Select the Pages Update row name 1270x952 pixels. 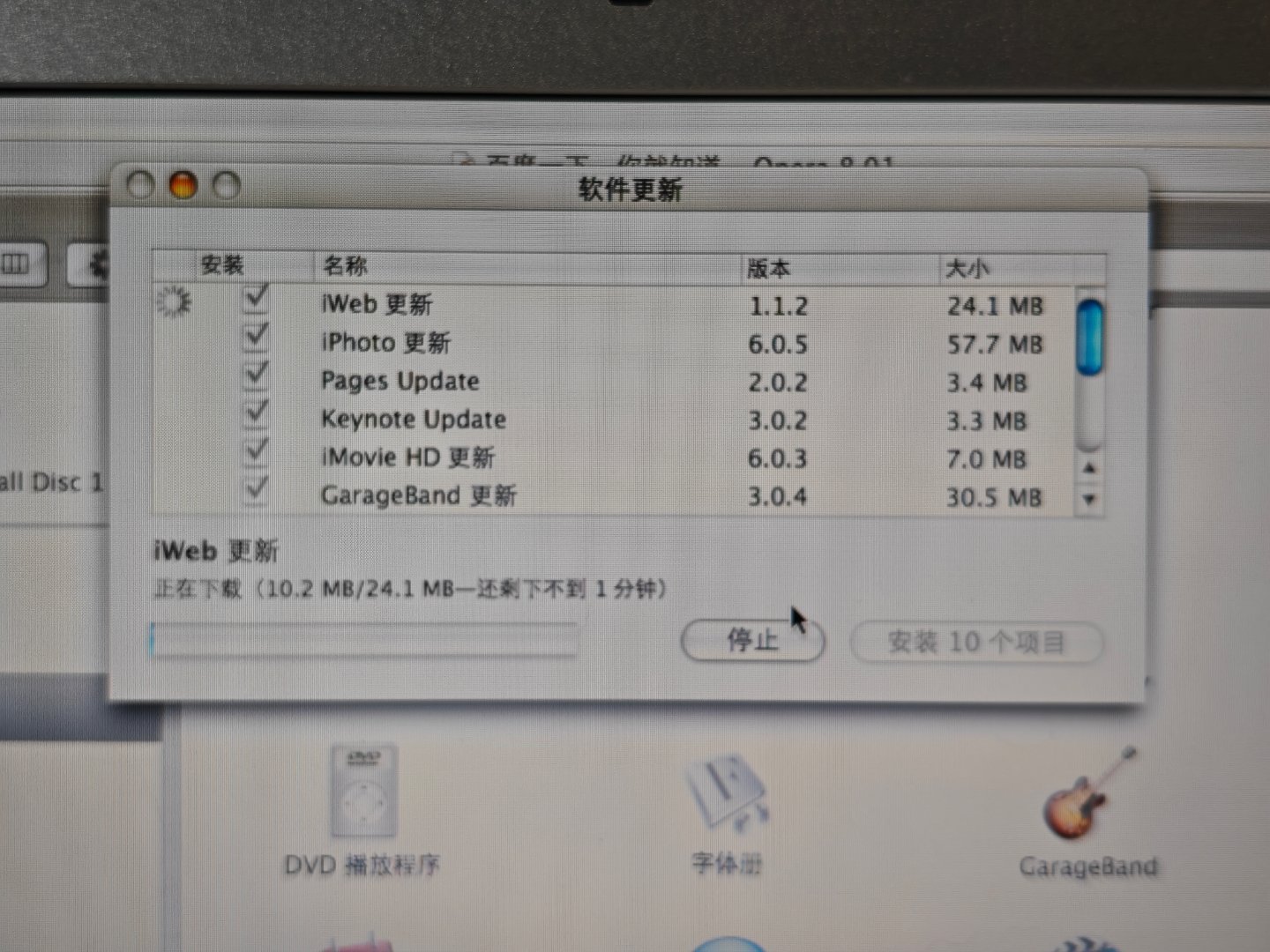click(x=400, y=381)
